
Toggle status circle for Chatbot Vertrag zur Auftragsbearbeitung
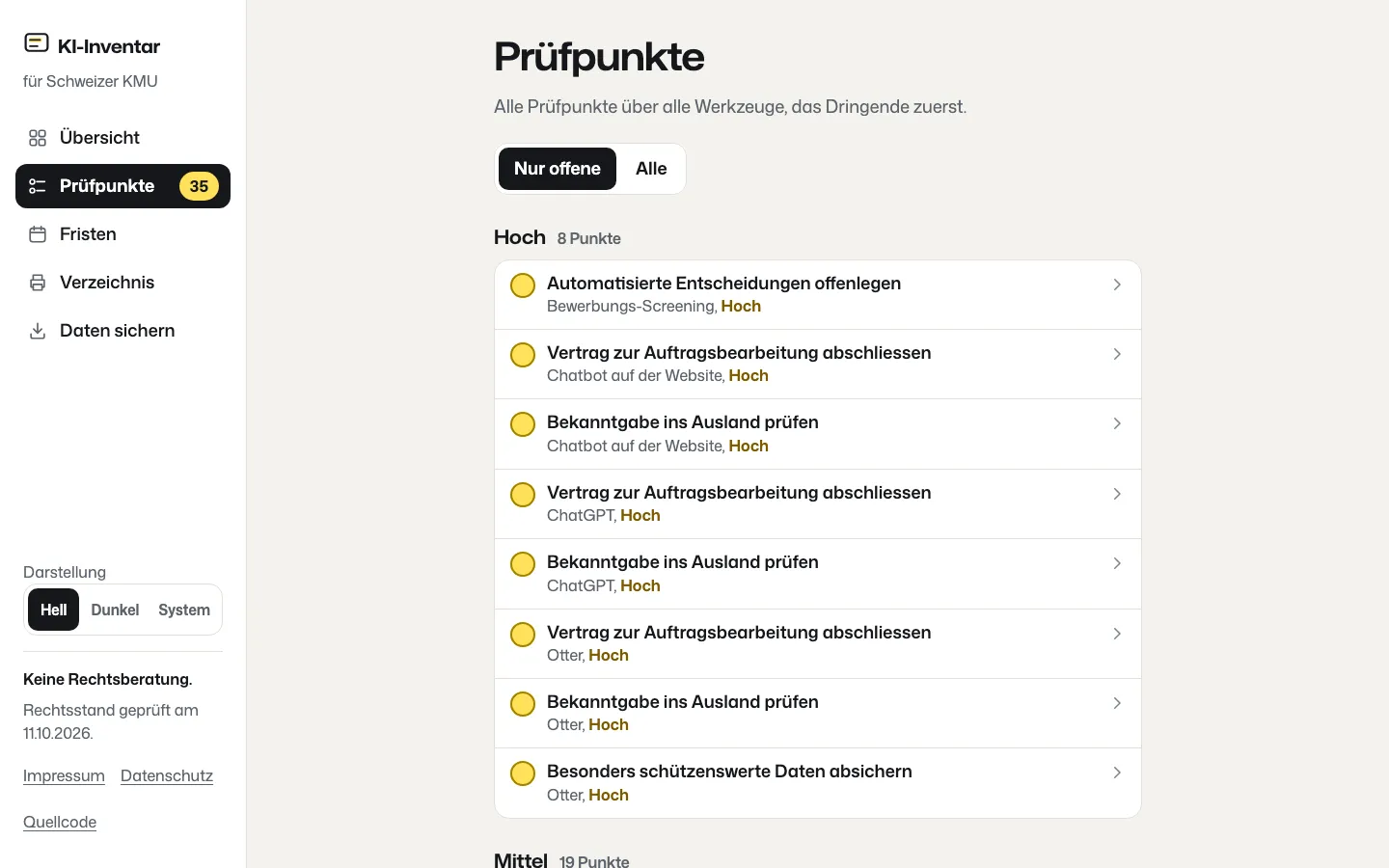[x=523, y=355]
